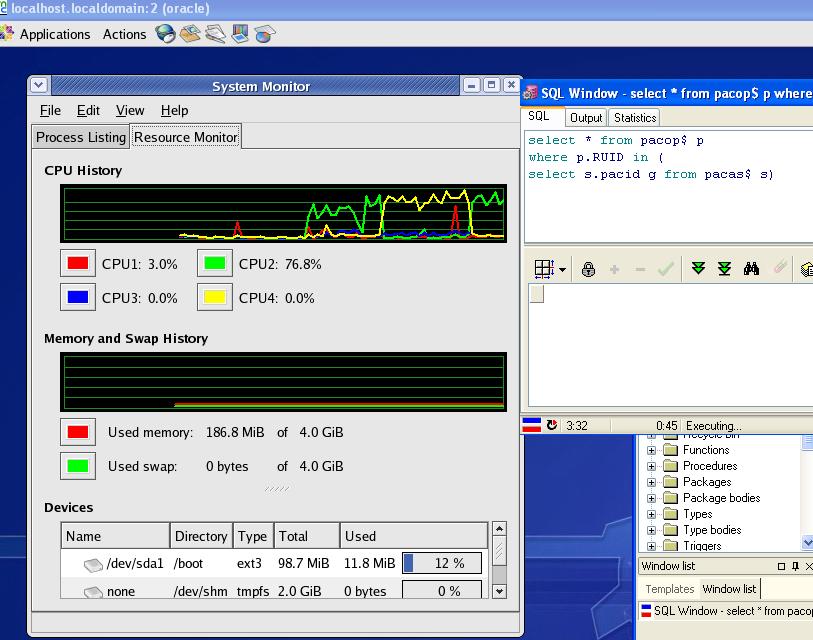Launch the spreadsheet chart icon in top panel
The width and height of the screenshot is (813, 640).
click(264, 34)
